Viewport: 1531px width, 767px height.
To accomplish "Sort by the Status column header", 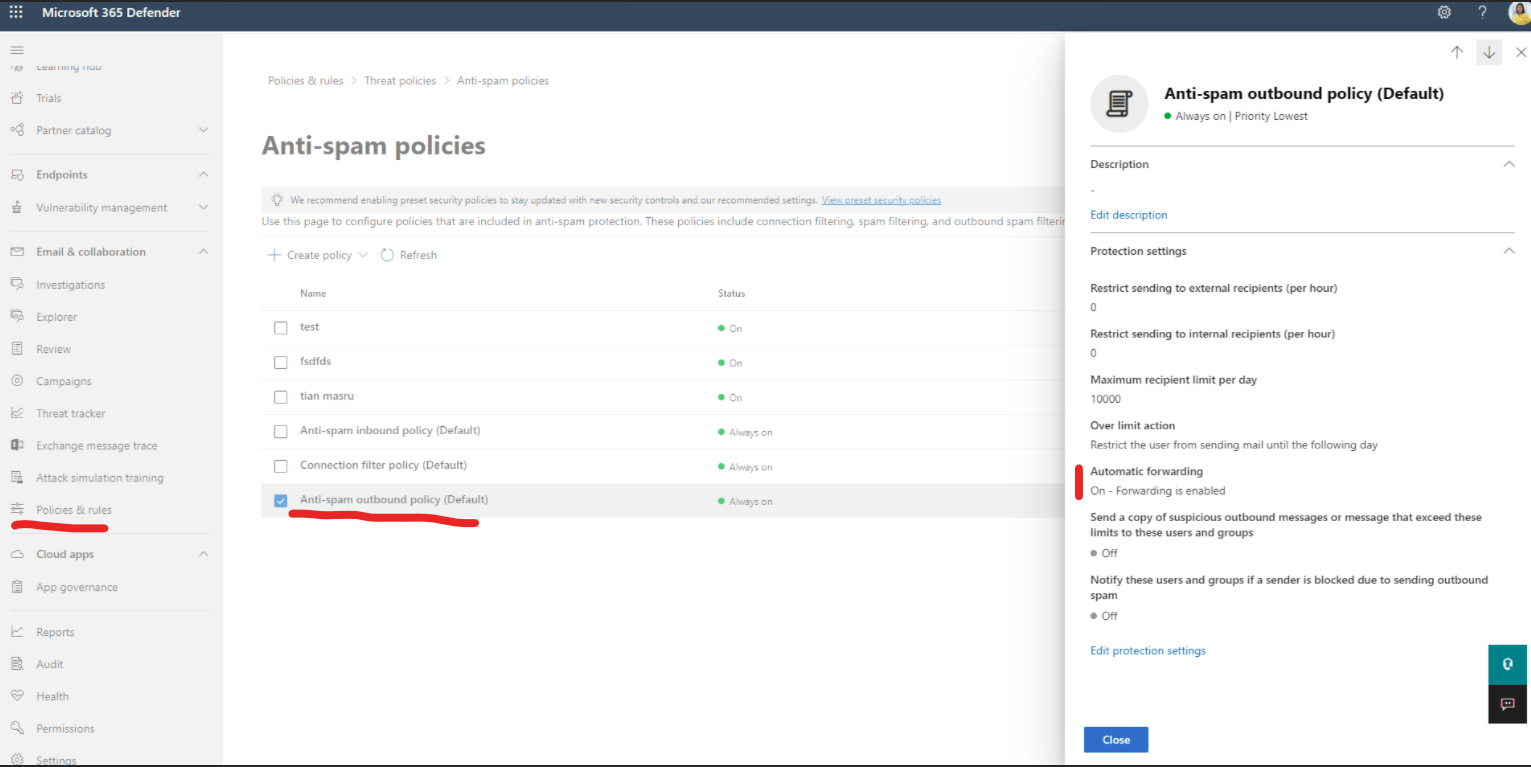I will click(731, 293).
